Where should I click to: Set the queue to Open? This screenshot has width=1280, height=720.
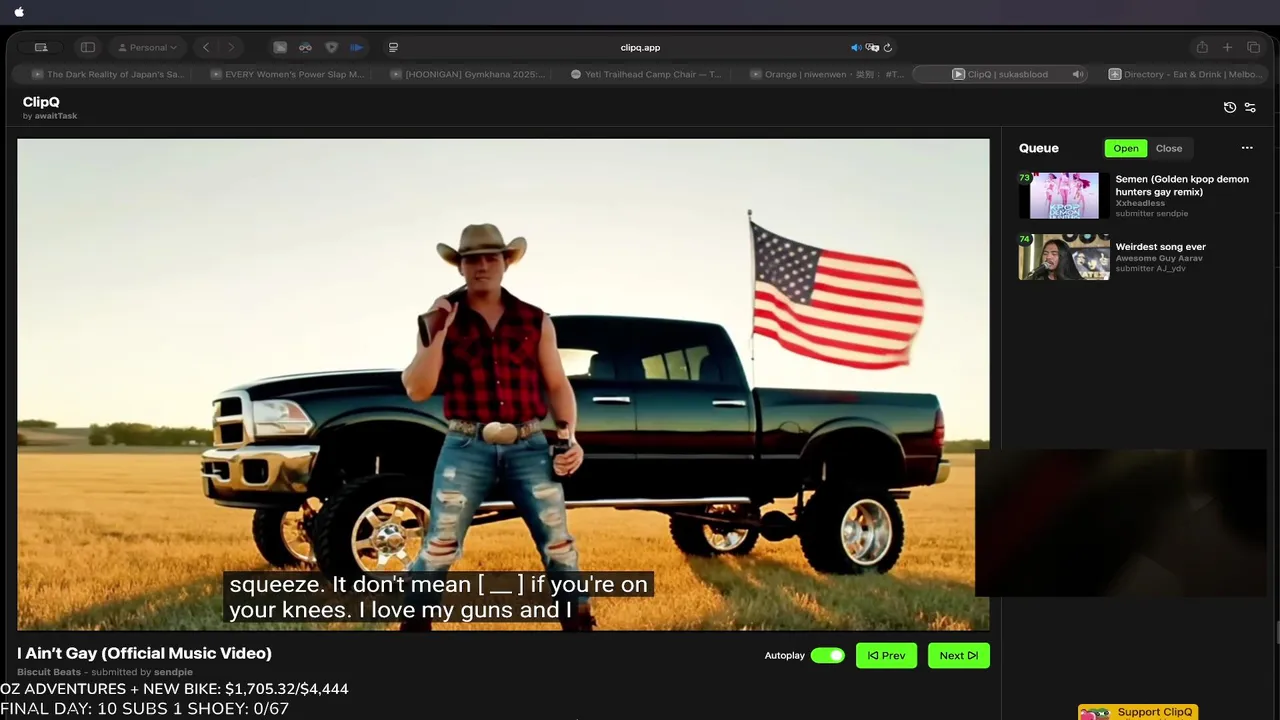(1126, 148)
